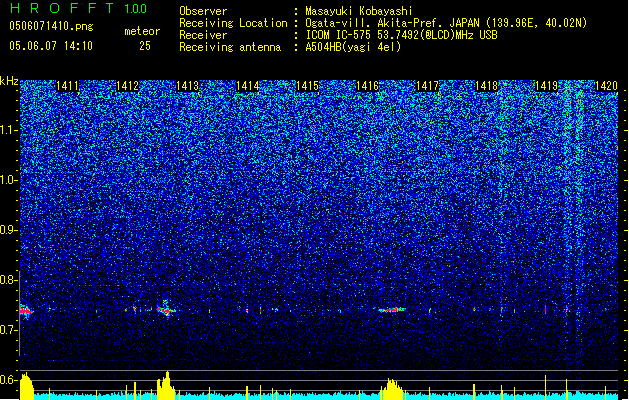Click the meteor count 25
Screen dimensions: 629x400
(x=145, y=46)
